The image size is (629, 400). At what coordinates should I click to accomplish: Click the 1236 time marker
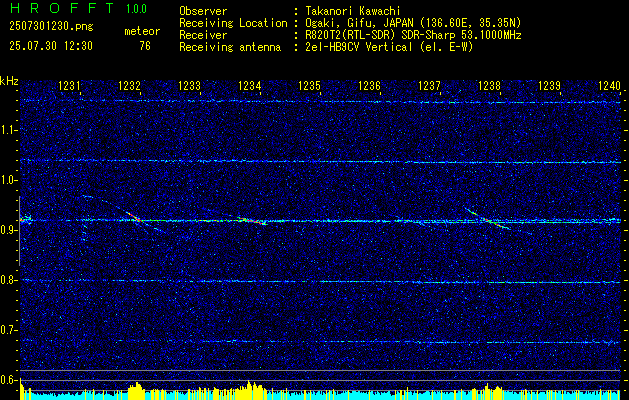[x=369, y=85]
